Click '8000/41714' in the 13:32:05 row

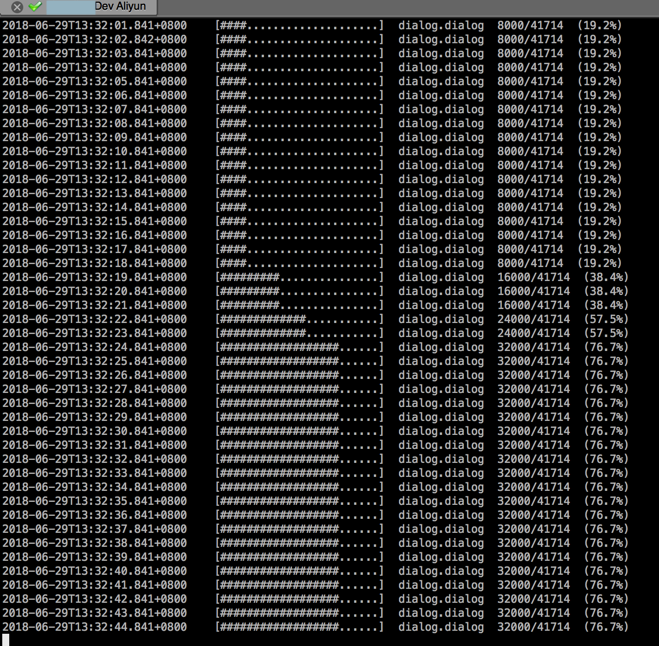tap(530, 82)
